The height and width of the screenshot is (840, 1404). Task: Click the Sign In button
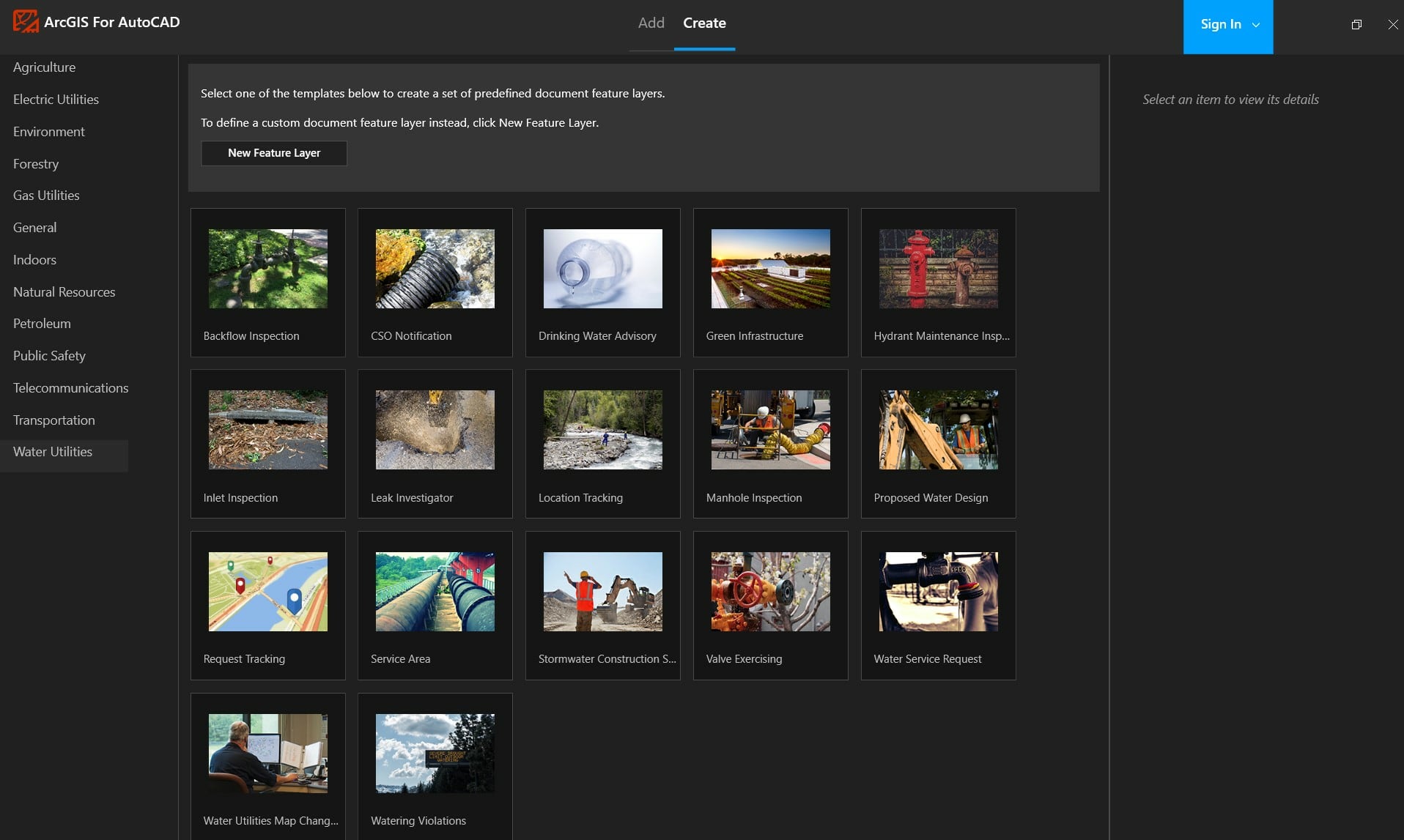point(1228,26)
